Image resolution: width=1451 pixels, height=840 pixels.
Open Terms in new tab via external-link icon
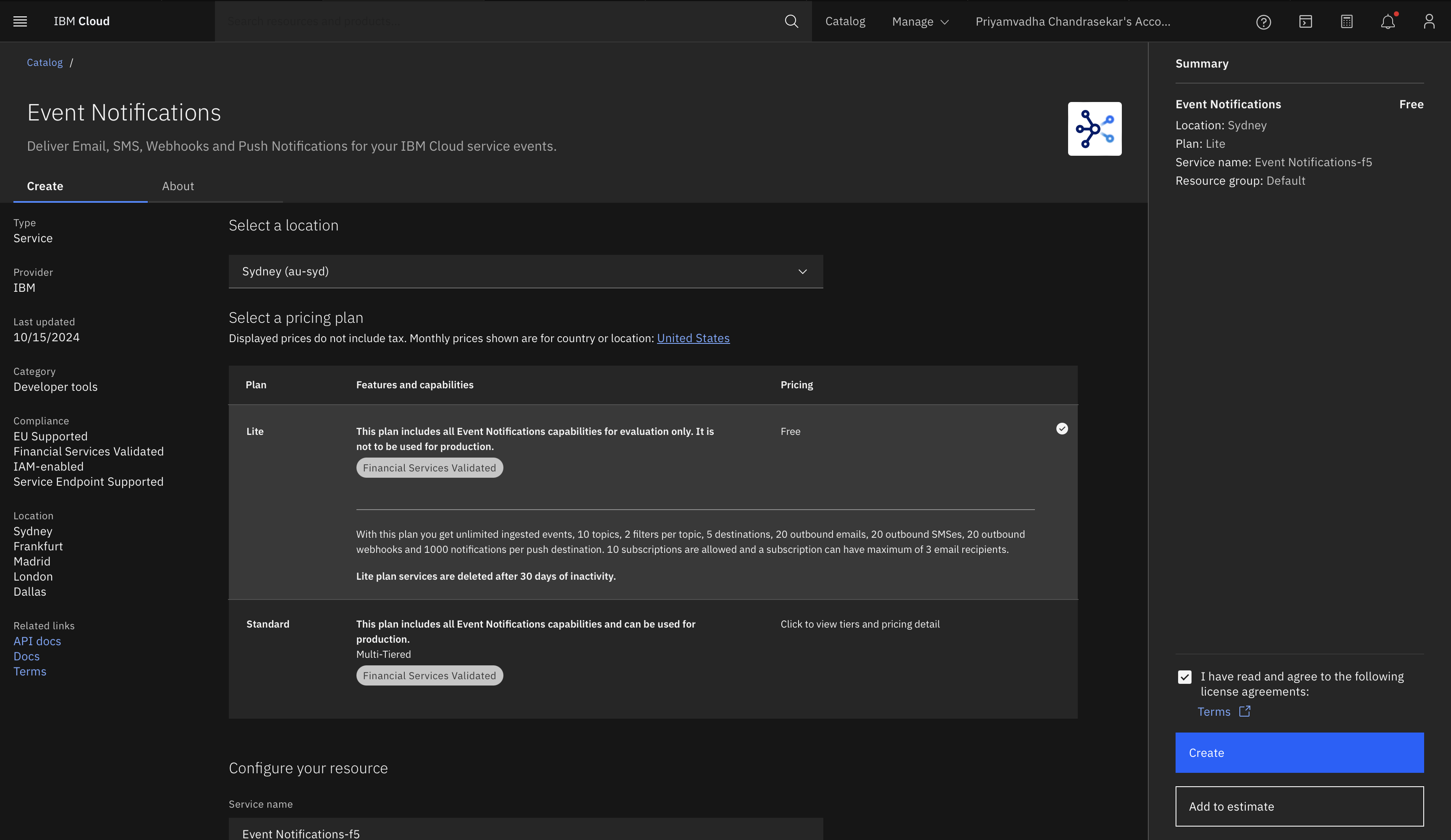tap(1245, 712)
